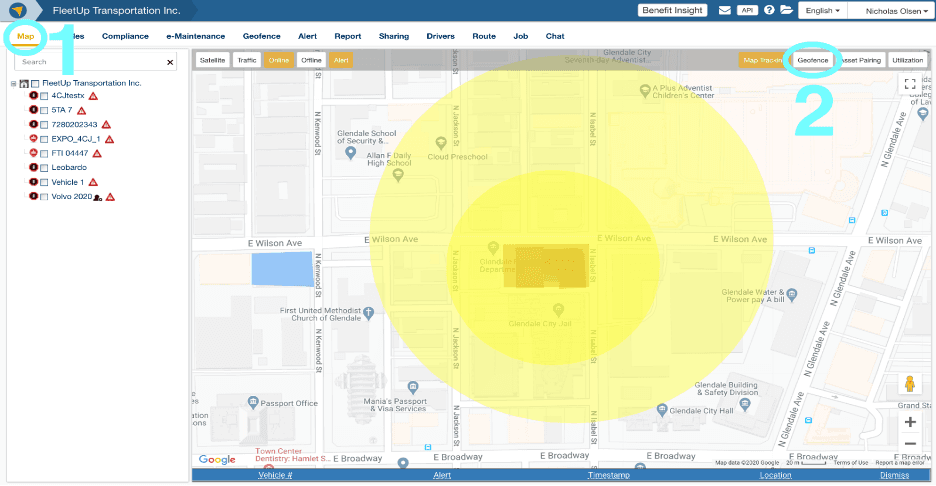Toggle fullscreen map view

point(910,85)
